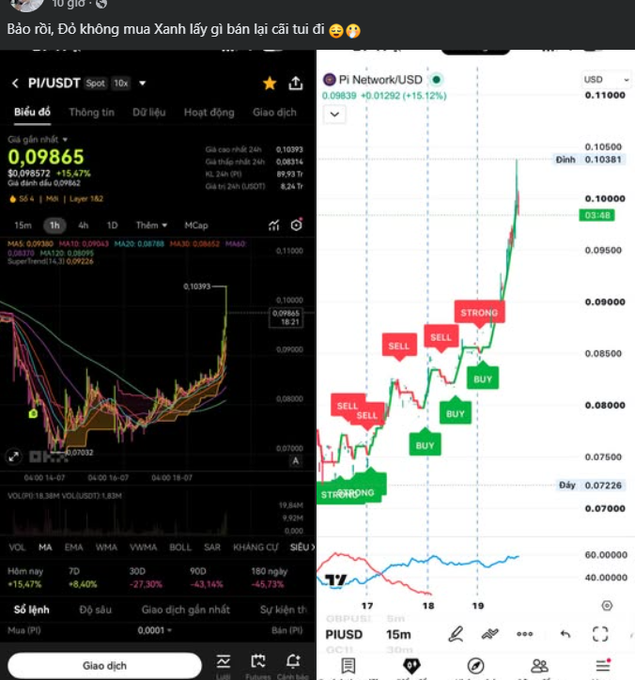
Task: Open chart settings hexagon icon
Action: click(x=296, y=225)
